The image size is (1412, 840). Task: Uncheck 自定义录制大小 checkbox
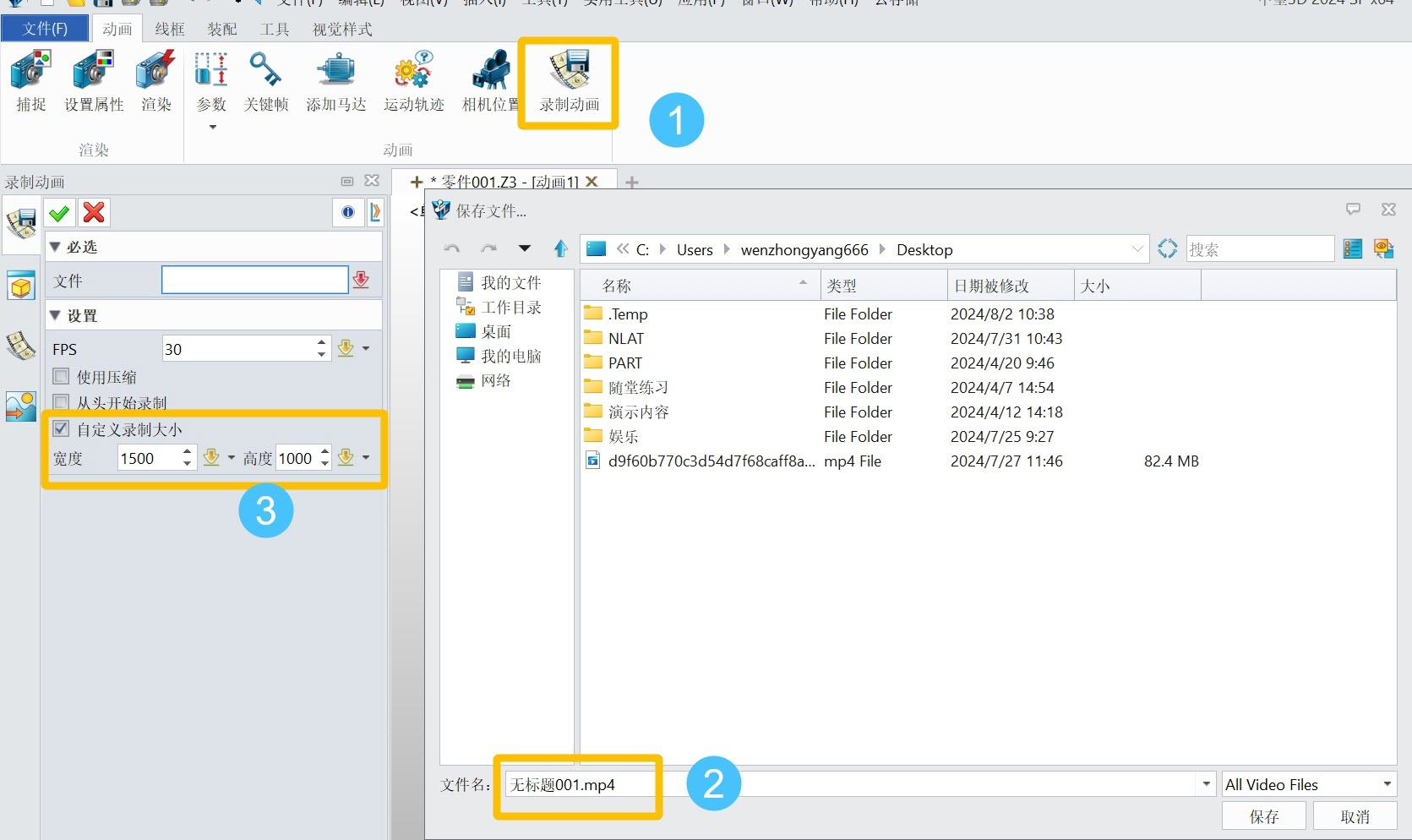[61, 428]
